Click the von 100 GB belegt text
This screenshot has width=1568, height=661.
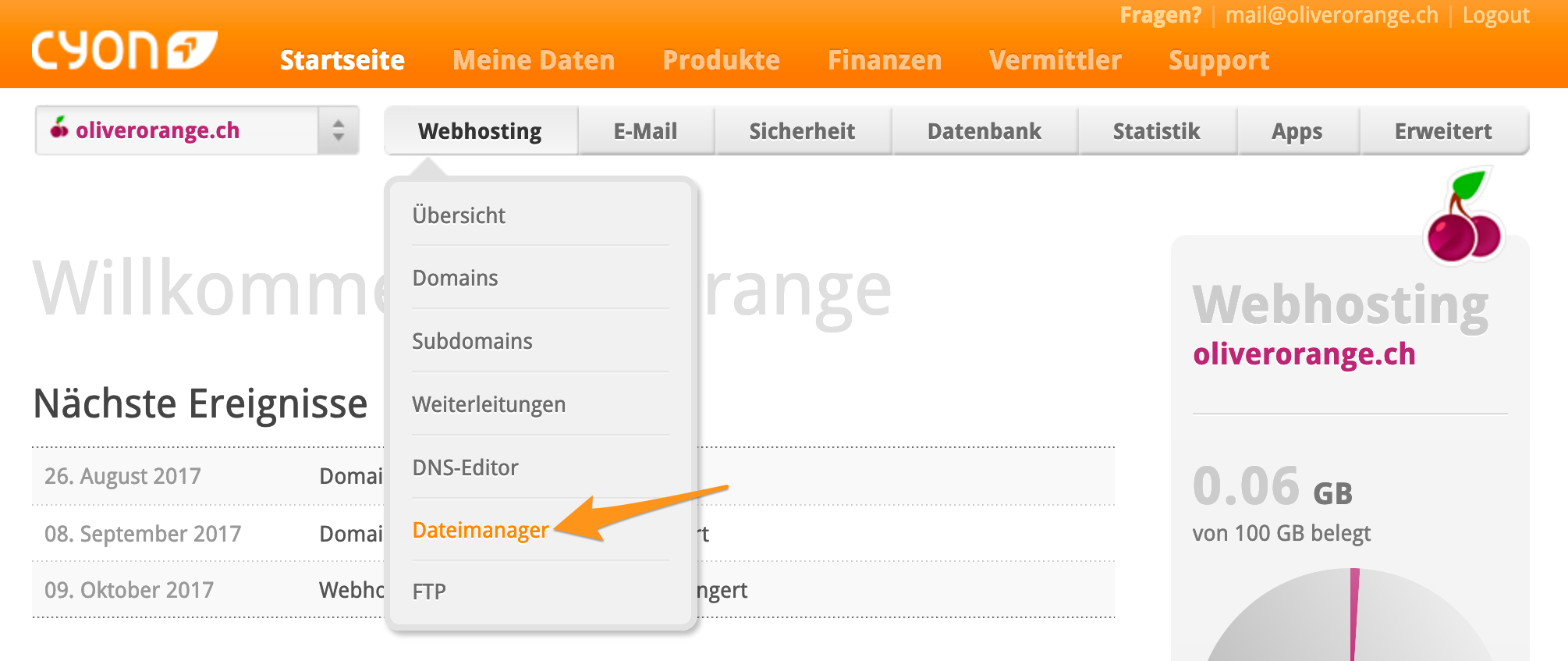click(x=1282, y=534)
